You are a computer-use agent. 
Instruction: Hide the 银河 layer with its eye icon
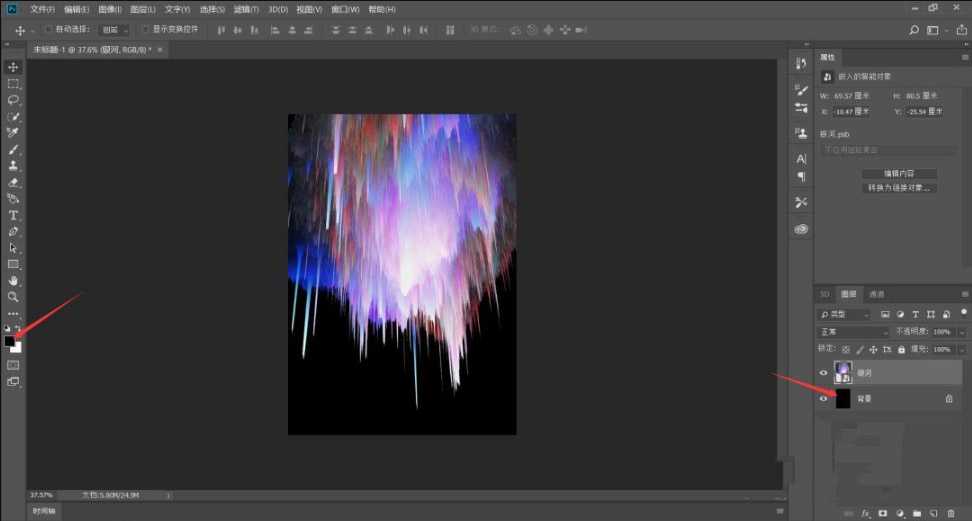click(824, 372)
